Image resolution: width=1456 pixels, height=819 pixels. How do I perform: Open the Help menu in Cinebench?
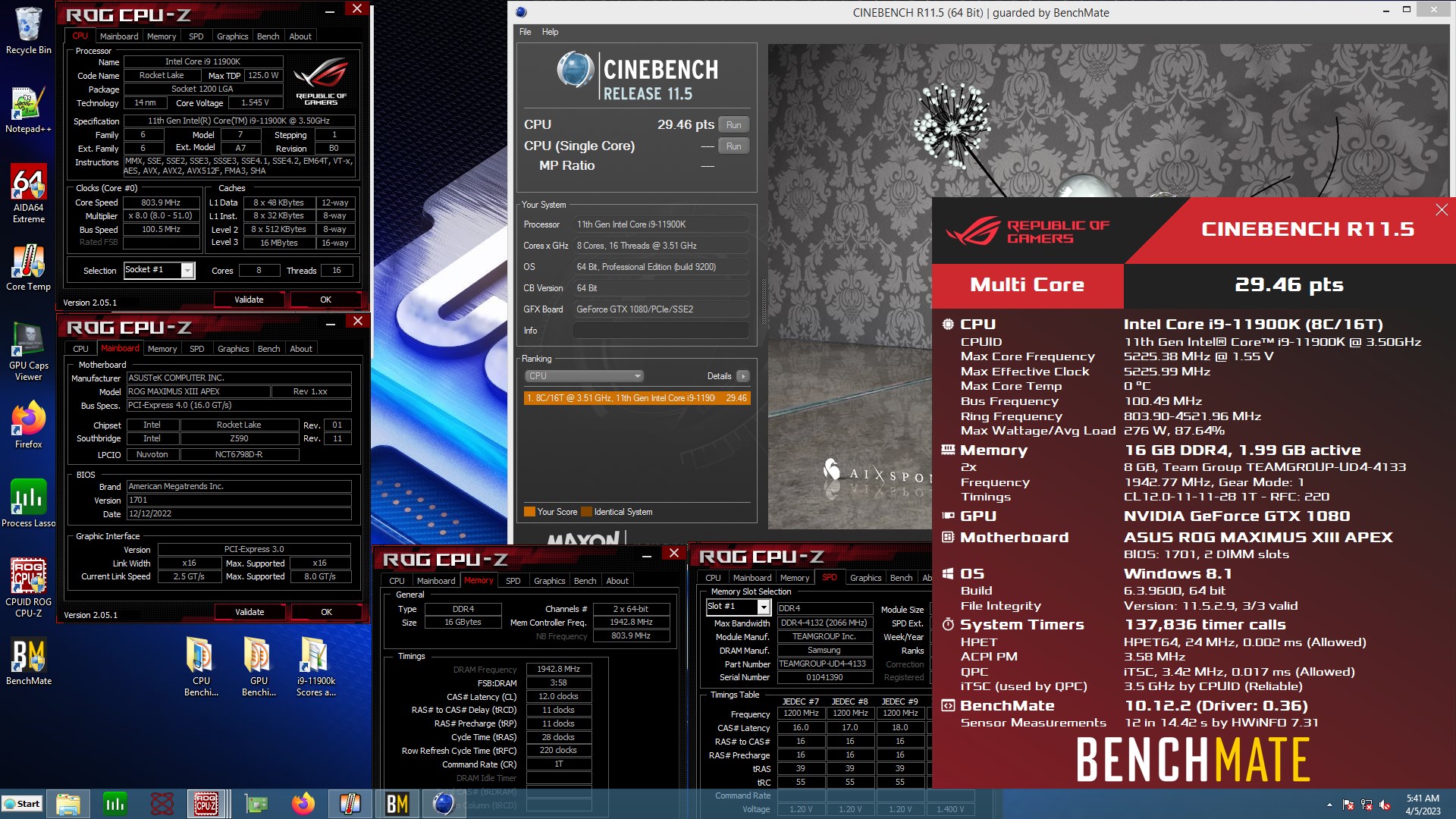550,32
